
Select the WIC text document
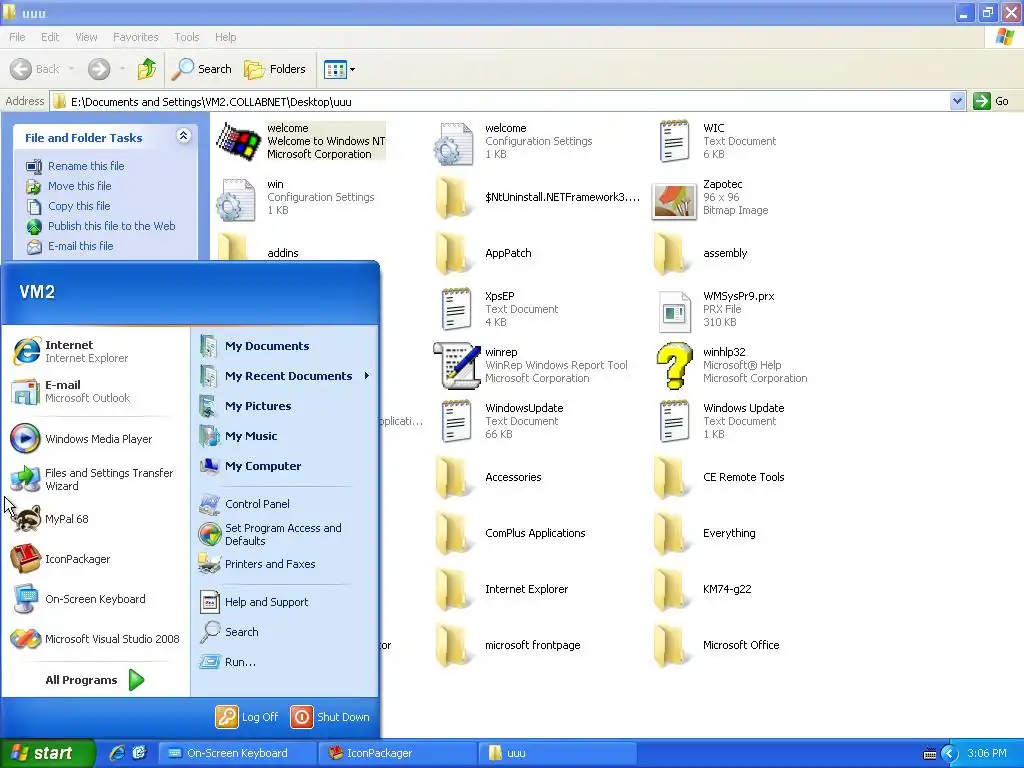click(x=716, y=141)
